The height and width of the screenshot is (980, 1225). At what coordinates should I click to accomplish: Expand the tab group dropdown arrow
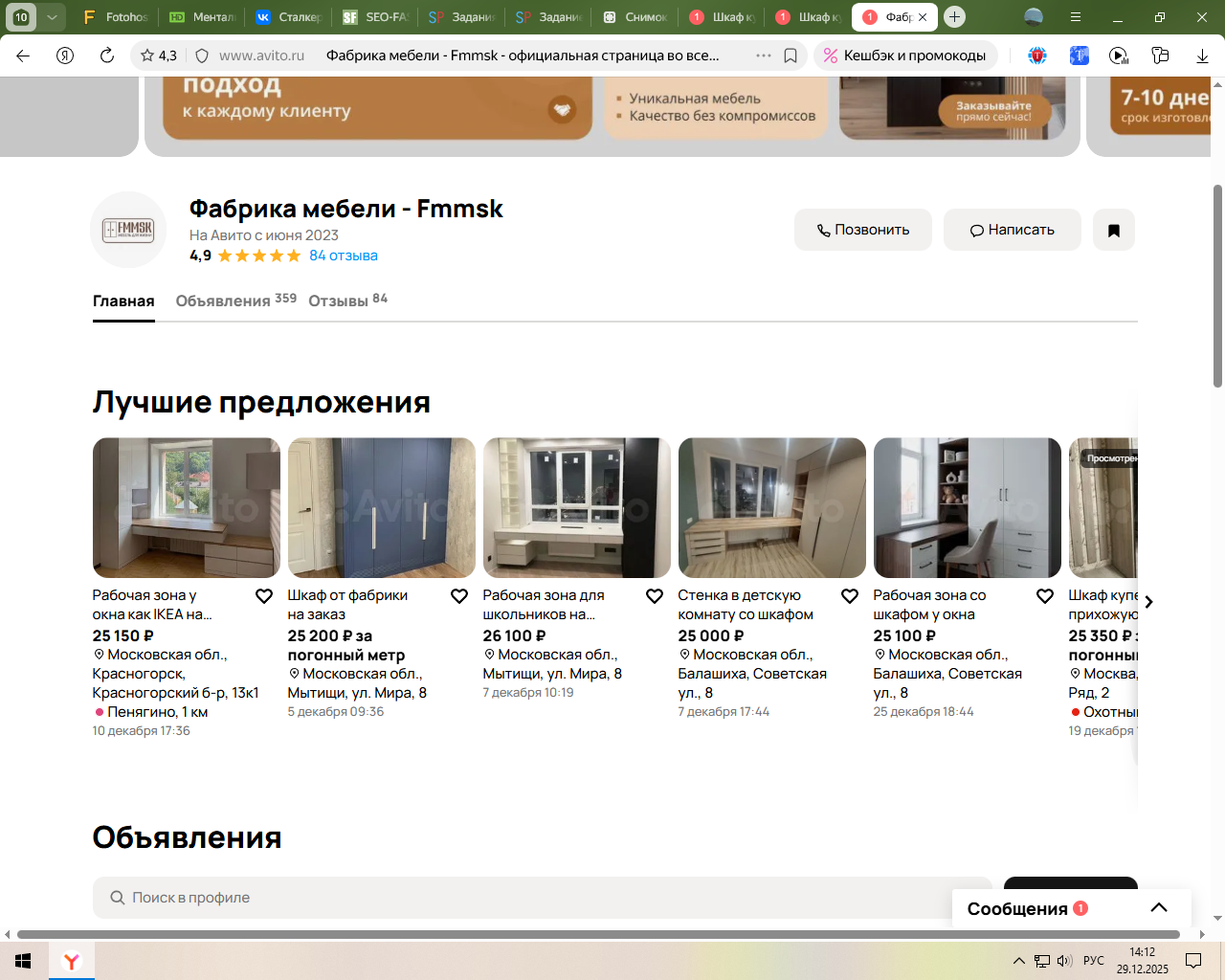pyautogui.click(x=52, y=17)
